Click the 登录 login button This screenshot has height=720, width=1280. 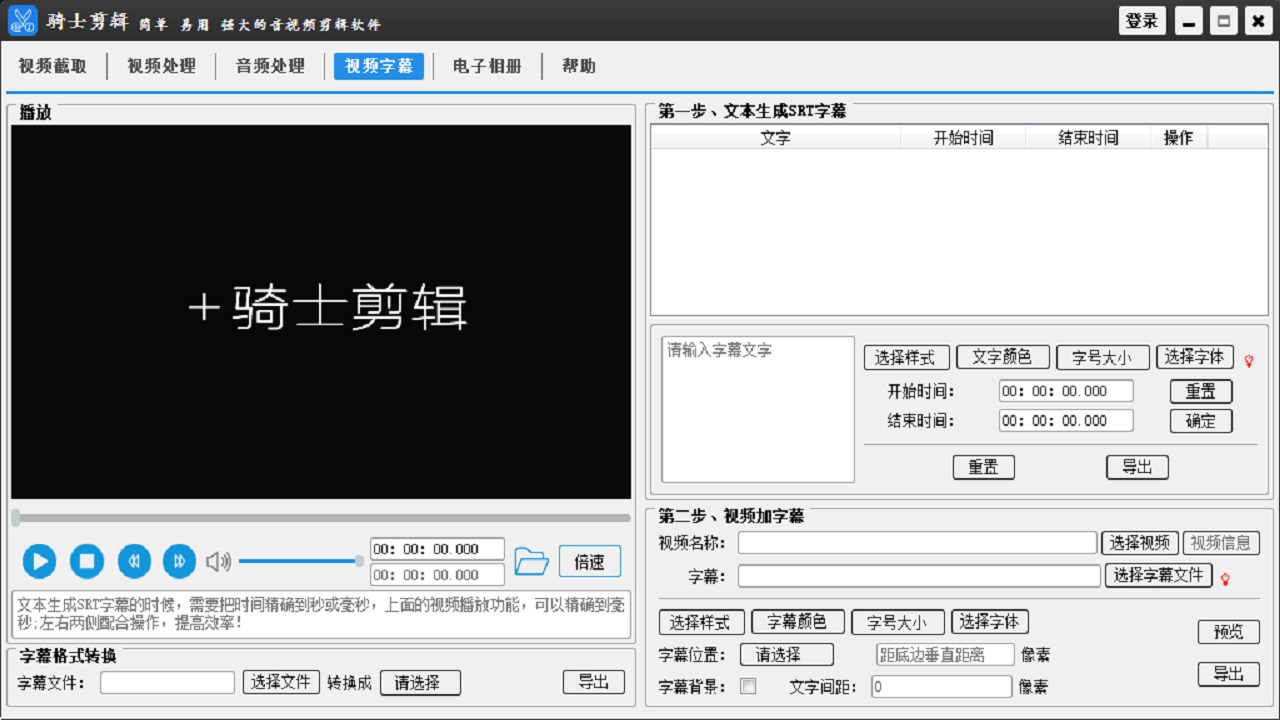[1142, 20]
